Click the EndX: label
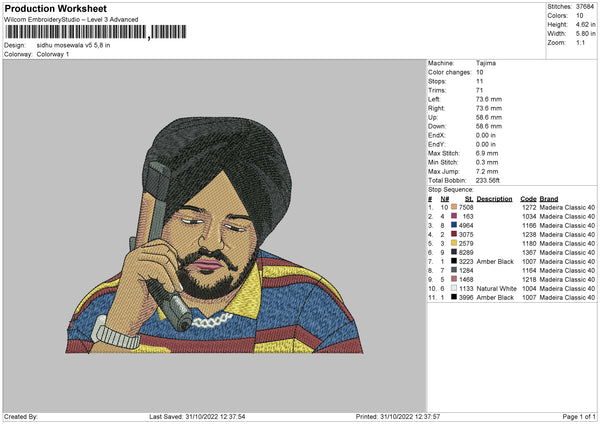Image resolution: width=600 pixels, height=424 pixels. (x=437, y=135)
